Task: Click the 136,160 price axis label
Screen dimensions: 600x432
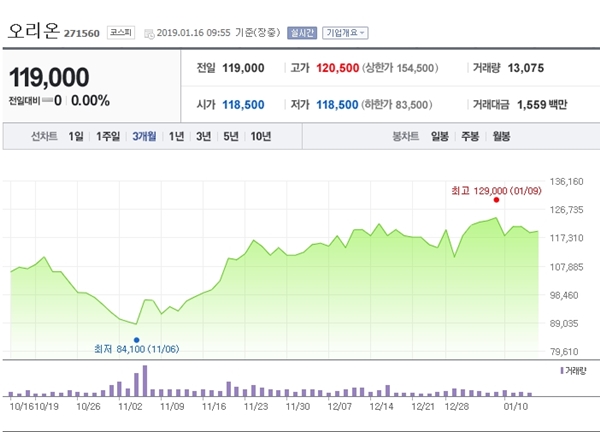Action: point(566,181)
